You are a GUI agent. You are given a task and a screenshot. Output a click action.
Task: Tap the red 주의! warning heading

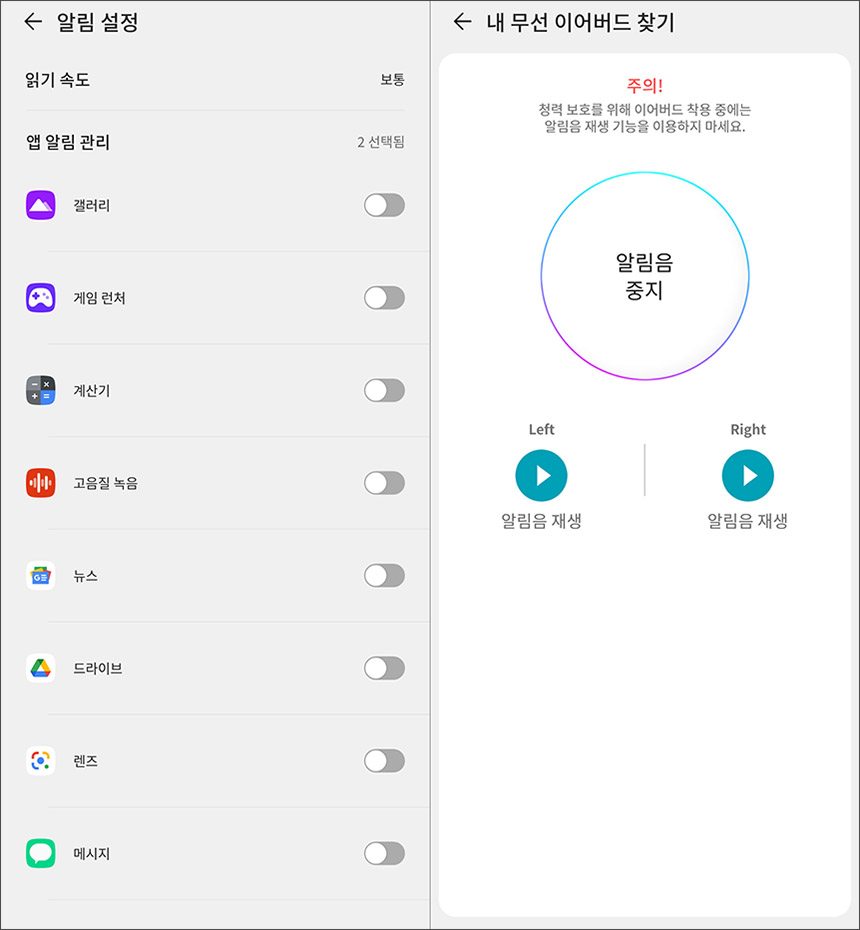pyautogui.click(x=645, y=86)
